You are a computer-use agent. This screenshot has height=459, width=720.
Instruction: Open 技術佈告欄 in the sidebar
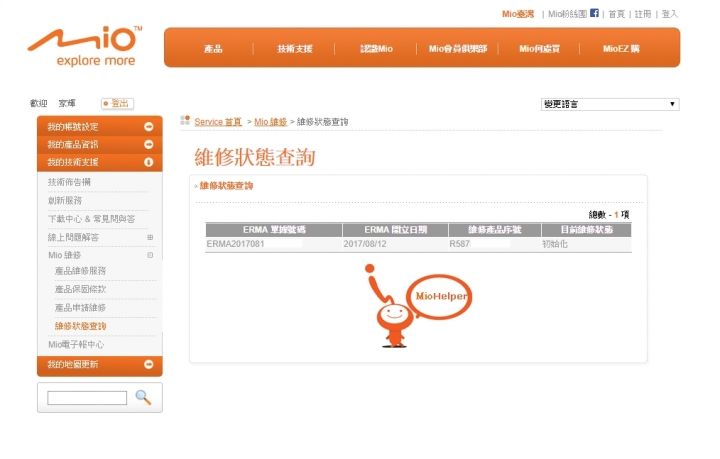69,182
